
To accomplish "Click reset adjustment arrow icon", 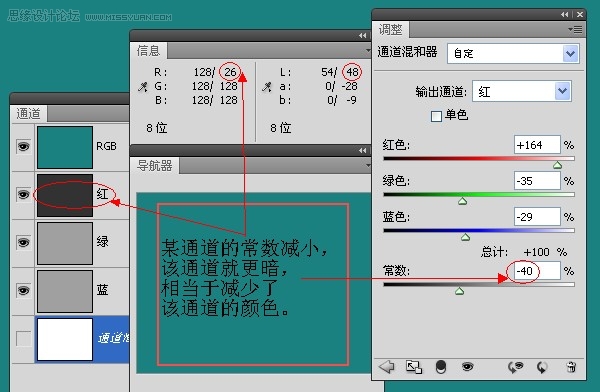I will [x=542, y=367].
